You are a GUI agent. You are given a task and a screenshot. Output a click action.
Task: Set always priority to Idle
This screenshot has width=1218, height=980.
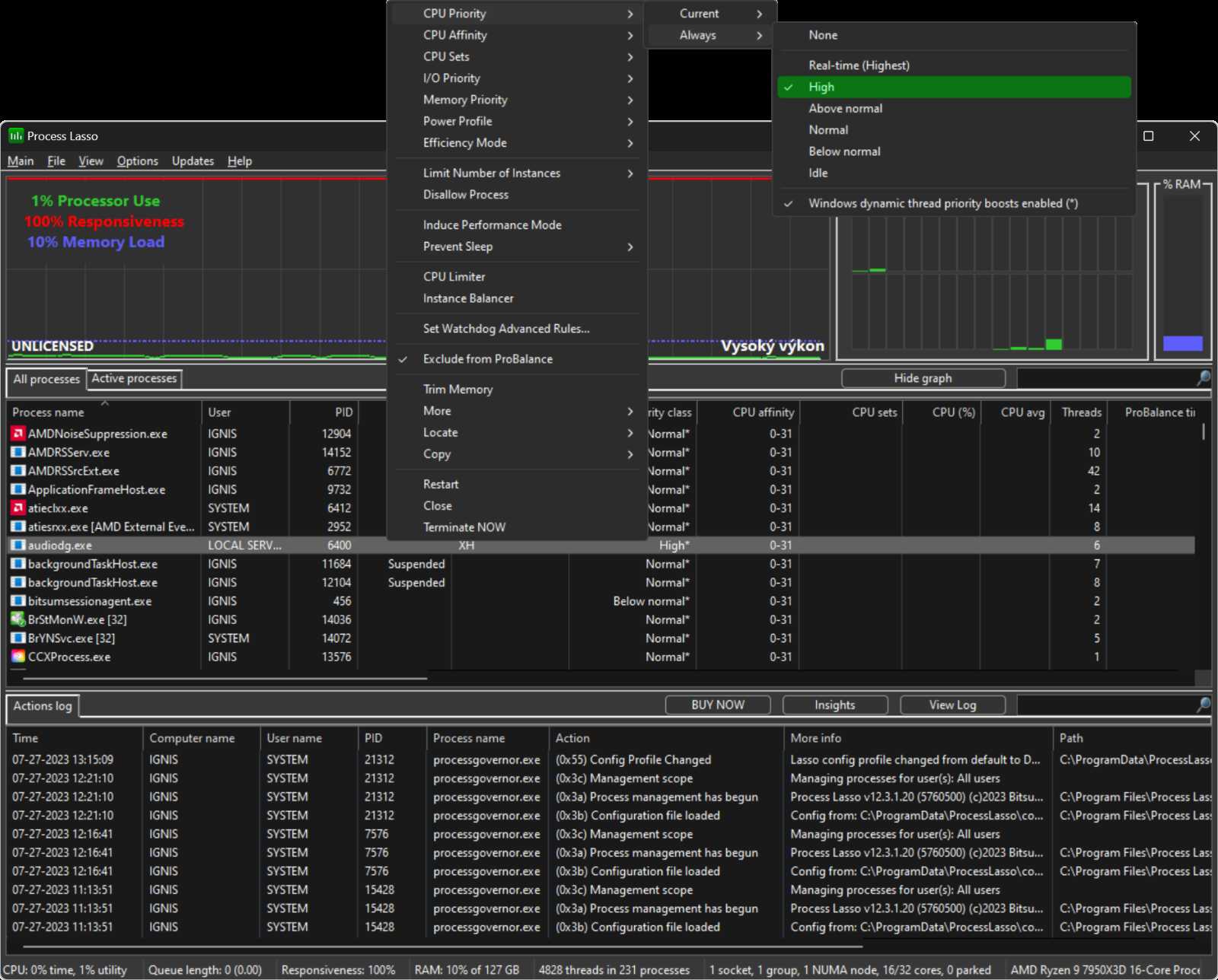tap(953, 173)
